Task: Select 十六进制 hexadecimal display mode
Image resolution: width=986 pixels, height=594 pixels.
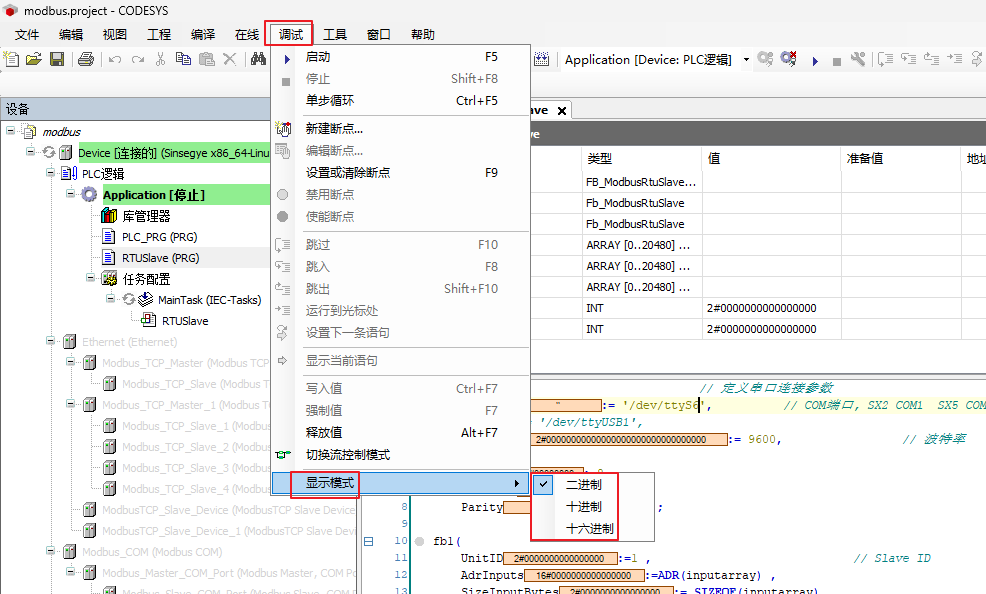Action: [590, 528]
